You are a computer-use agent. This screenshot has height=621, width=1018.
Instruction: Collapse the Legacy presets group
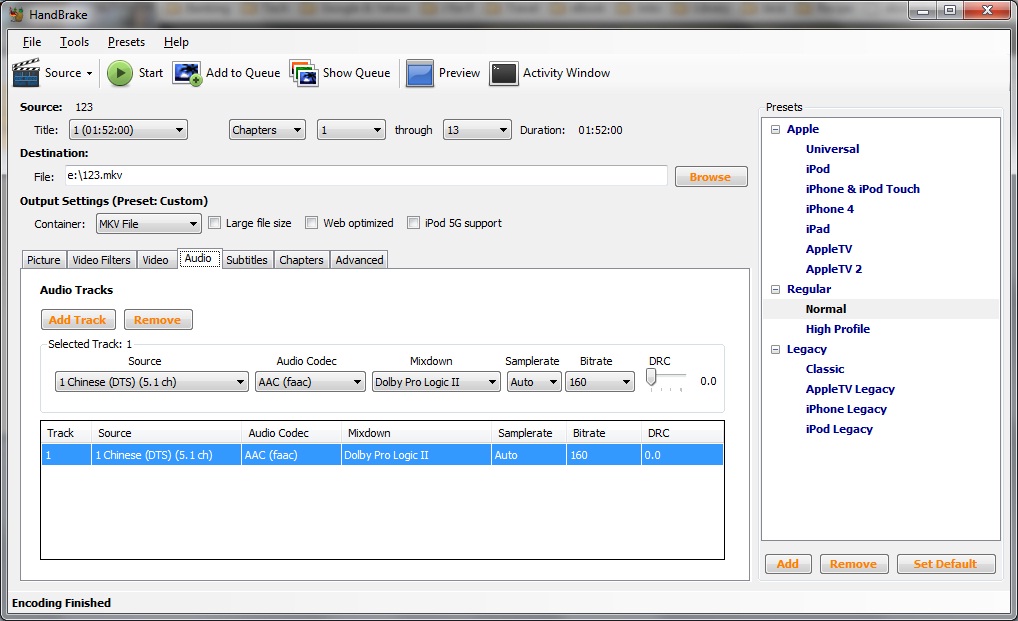click(775, 349)
